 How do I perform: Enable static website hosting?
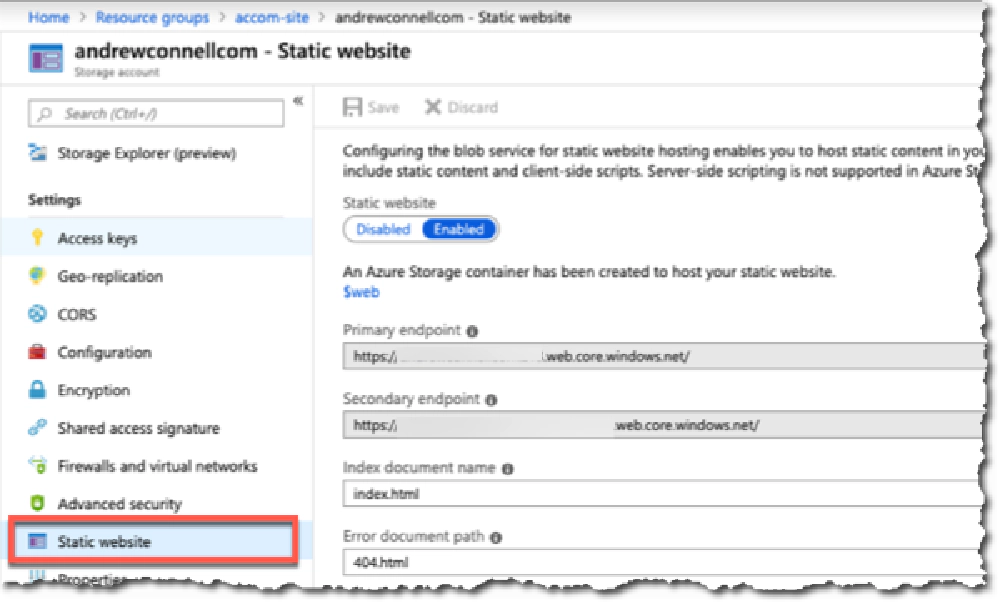pos(459,229)
